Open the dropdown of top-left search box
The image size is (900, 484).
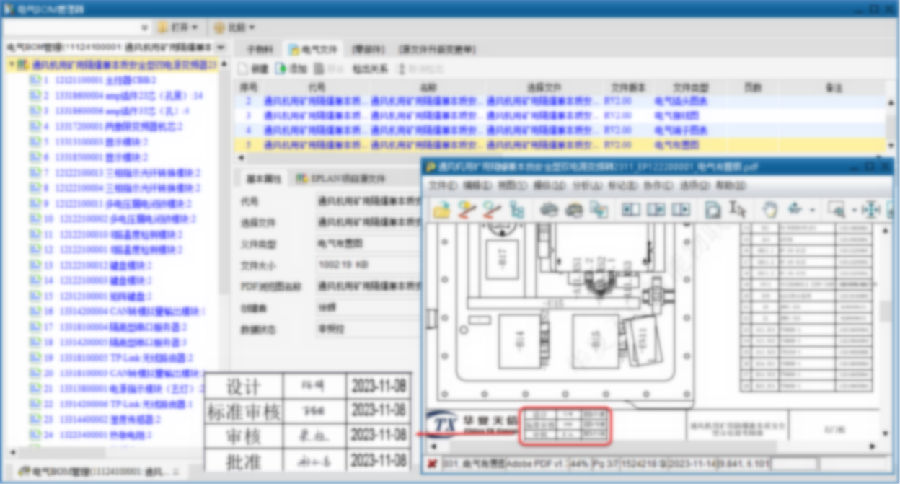click(x=144, y=28)
